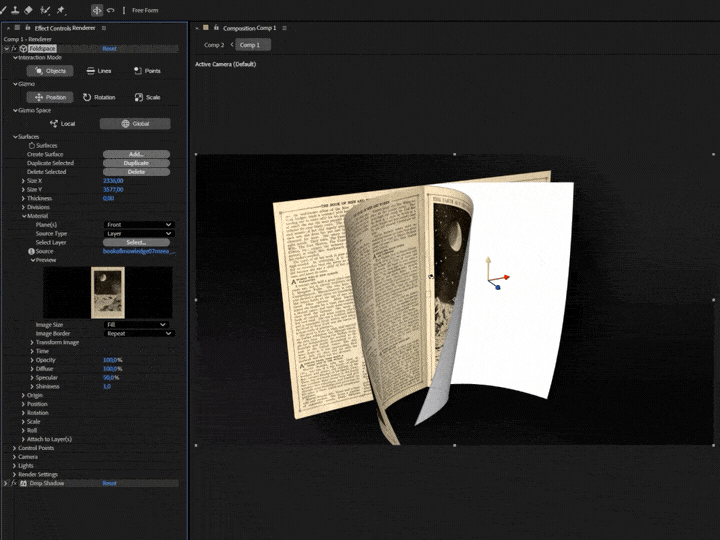Set interaction mode to Lines
This screenshot has height=540, width=720.
[x=98, y=71]
